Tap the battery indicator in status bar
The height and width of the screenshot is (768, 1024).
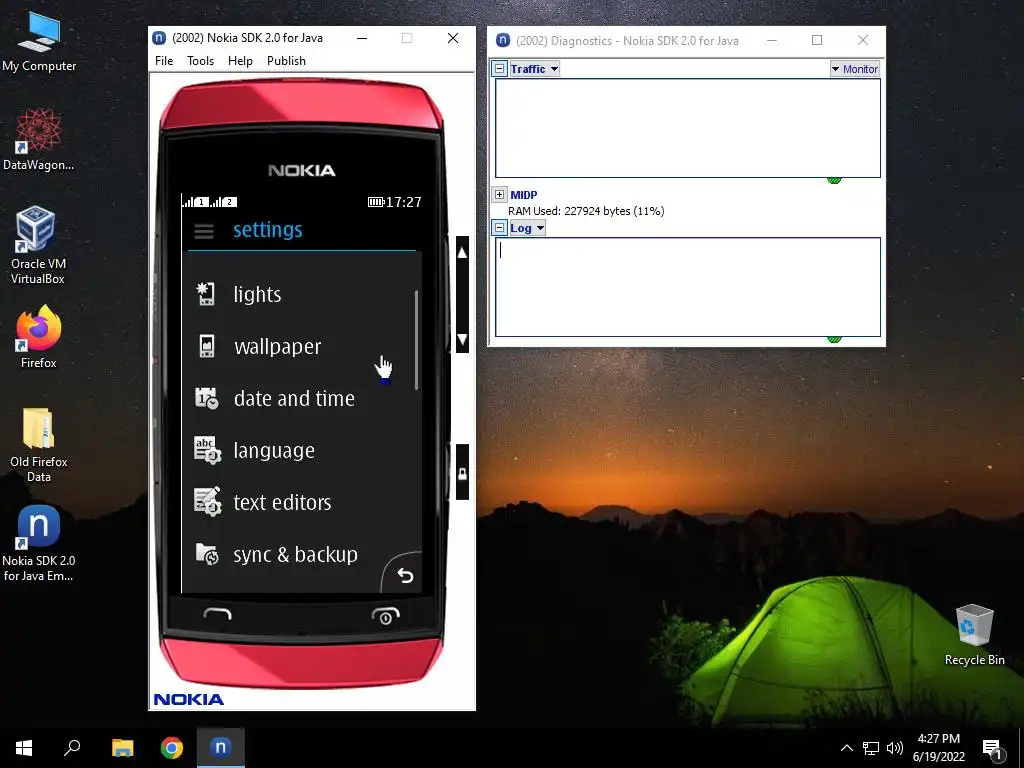click(x=376, y=202)
